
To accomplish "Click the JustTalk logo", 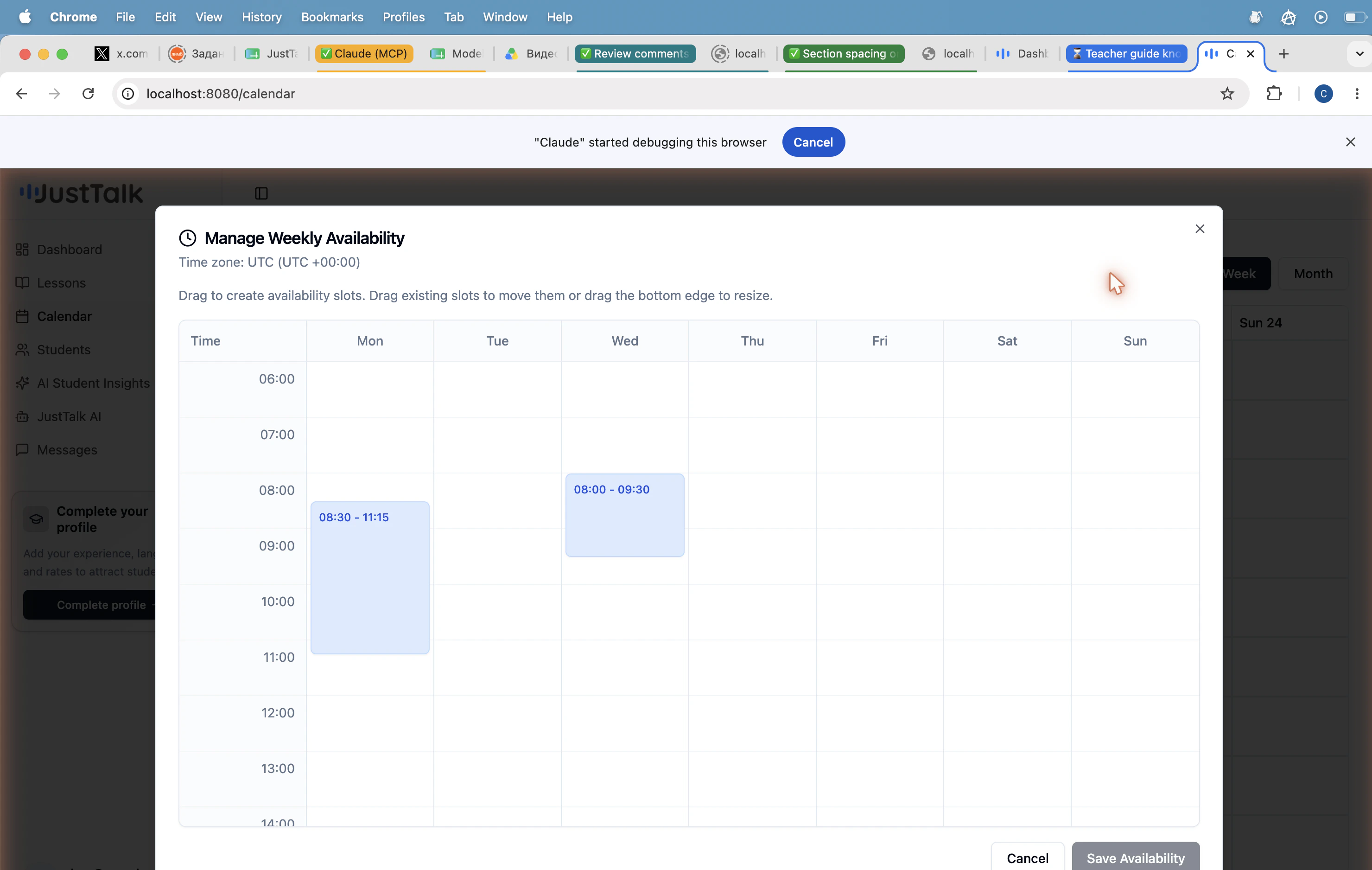I will click(x=81, y=194).
